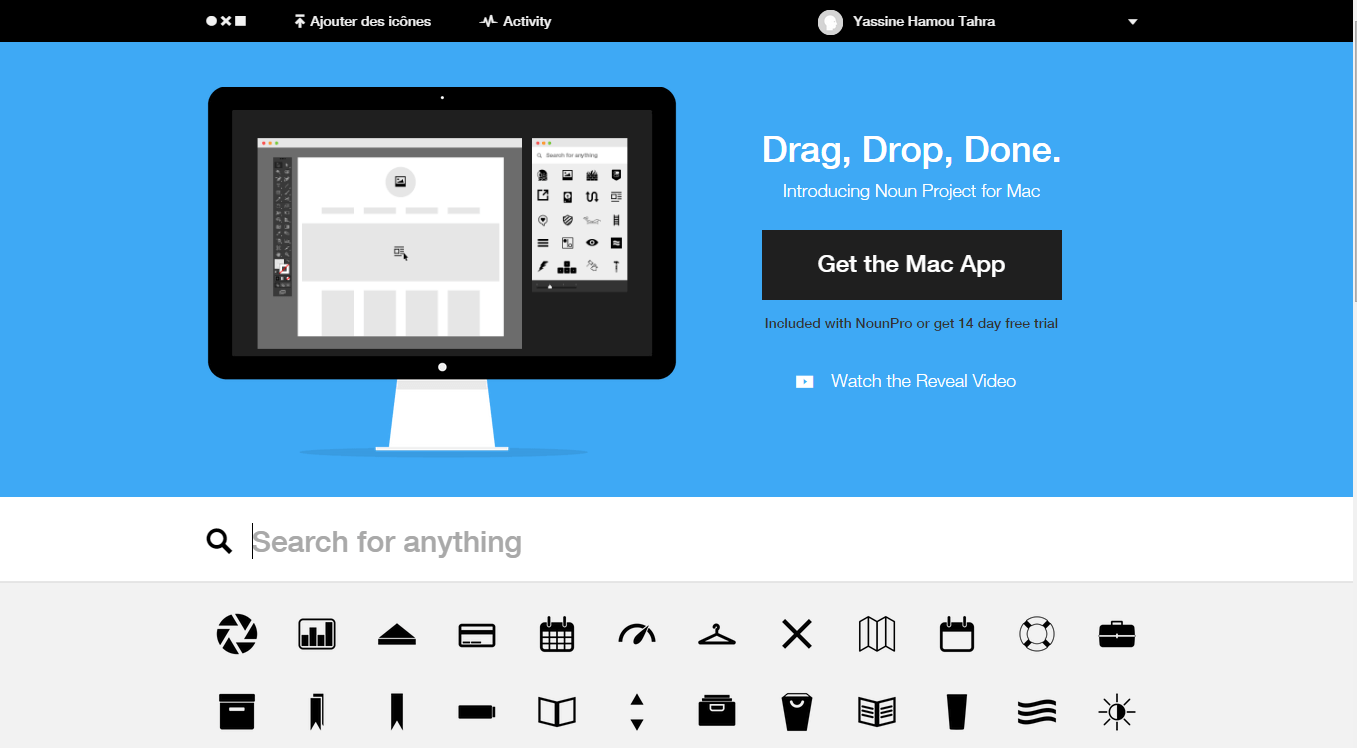The width and height of the screenshot is (1357, 748).
Task: Click the Included with NounPro free trial text
Action: [x=911, y=323]
